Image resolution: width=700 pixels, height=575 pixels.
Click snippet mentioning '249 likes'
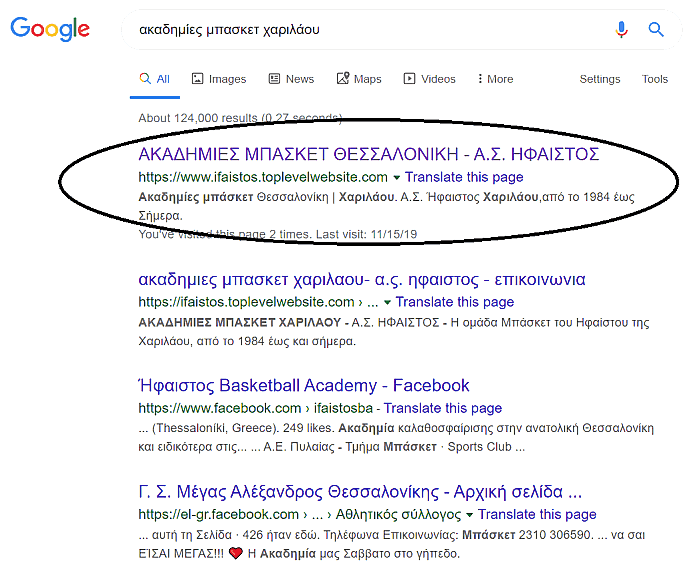[x=396, y=438]
